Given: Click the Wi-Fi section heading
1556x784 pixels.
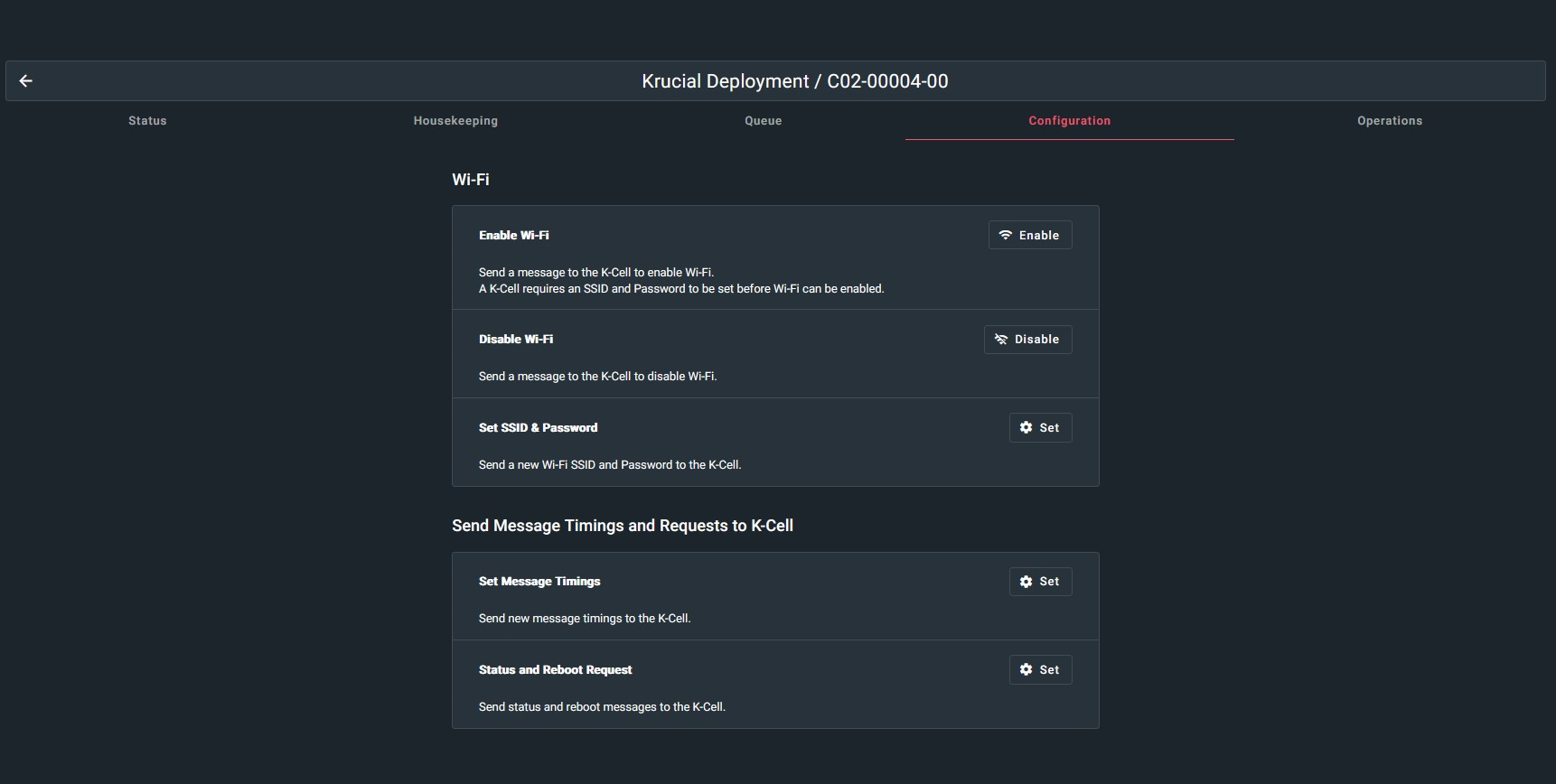Looking at the screenshot, I should click(x=471, y=180).
